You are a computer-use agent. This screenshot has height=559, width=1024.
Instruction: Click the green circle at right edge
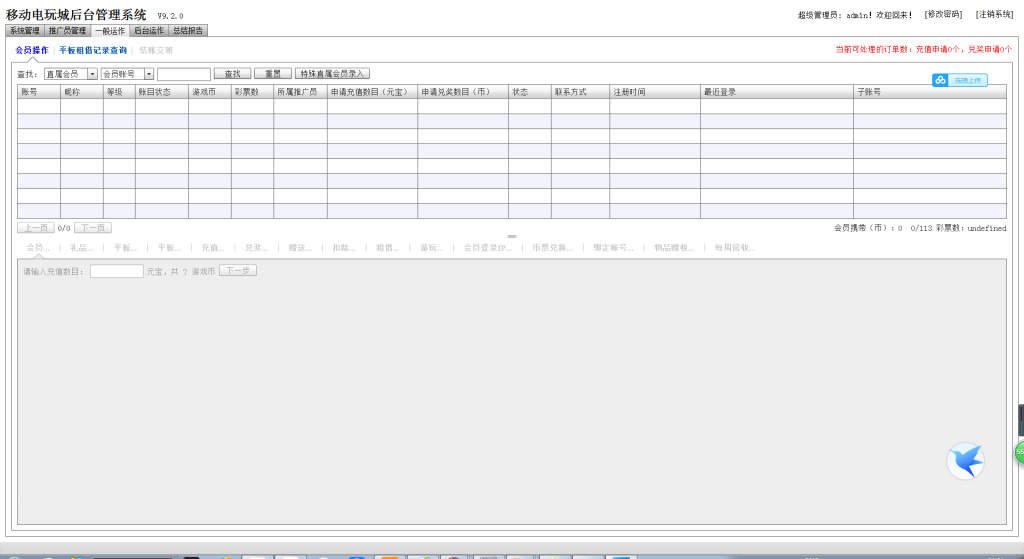(x=1019, y=452)
